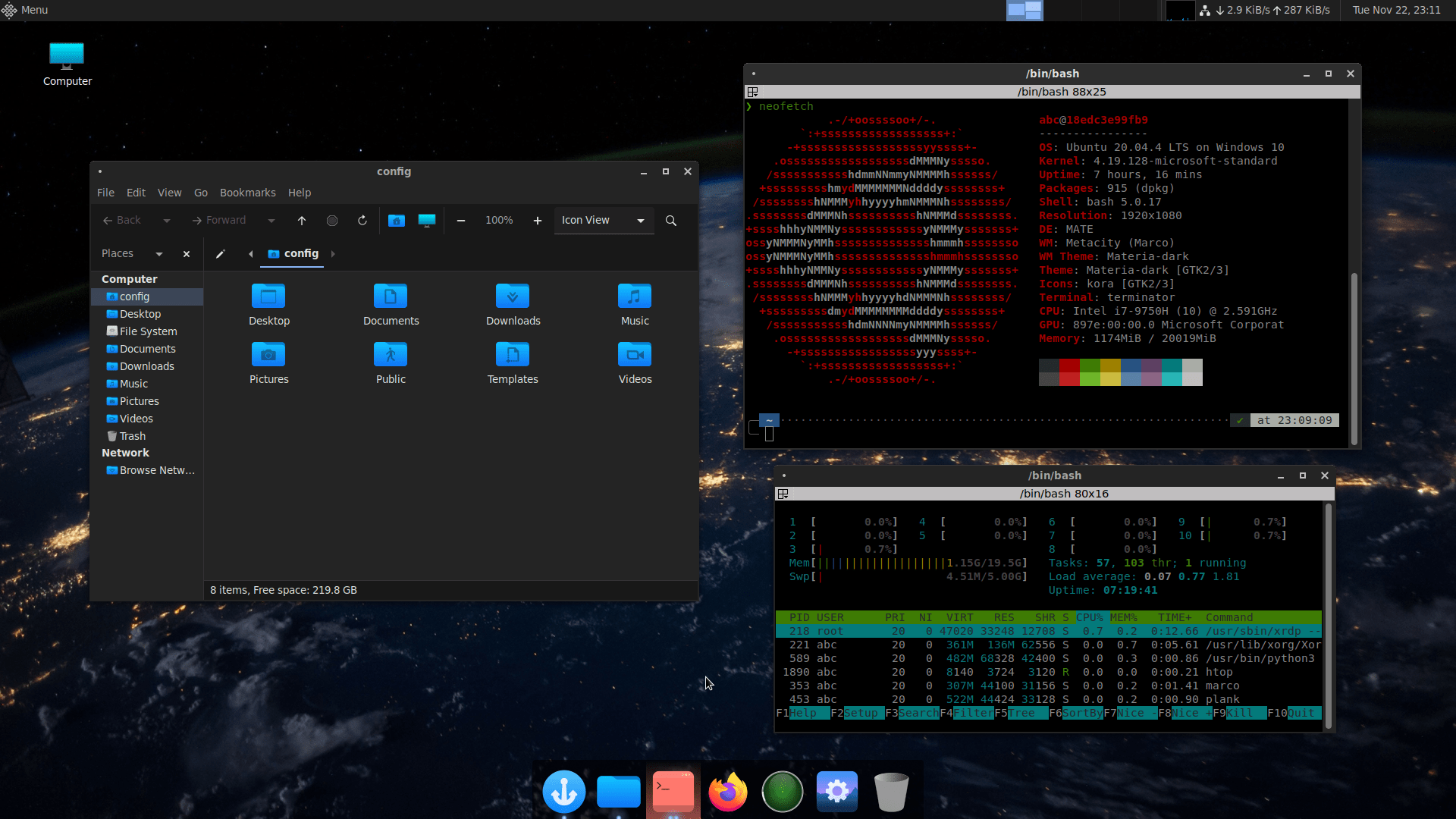Click the green check indicator beside the terminal timestamp
Screen dimensions: 1456x819
pos(1241,419)
